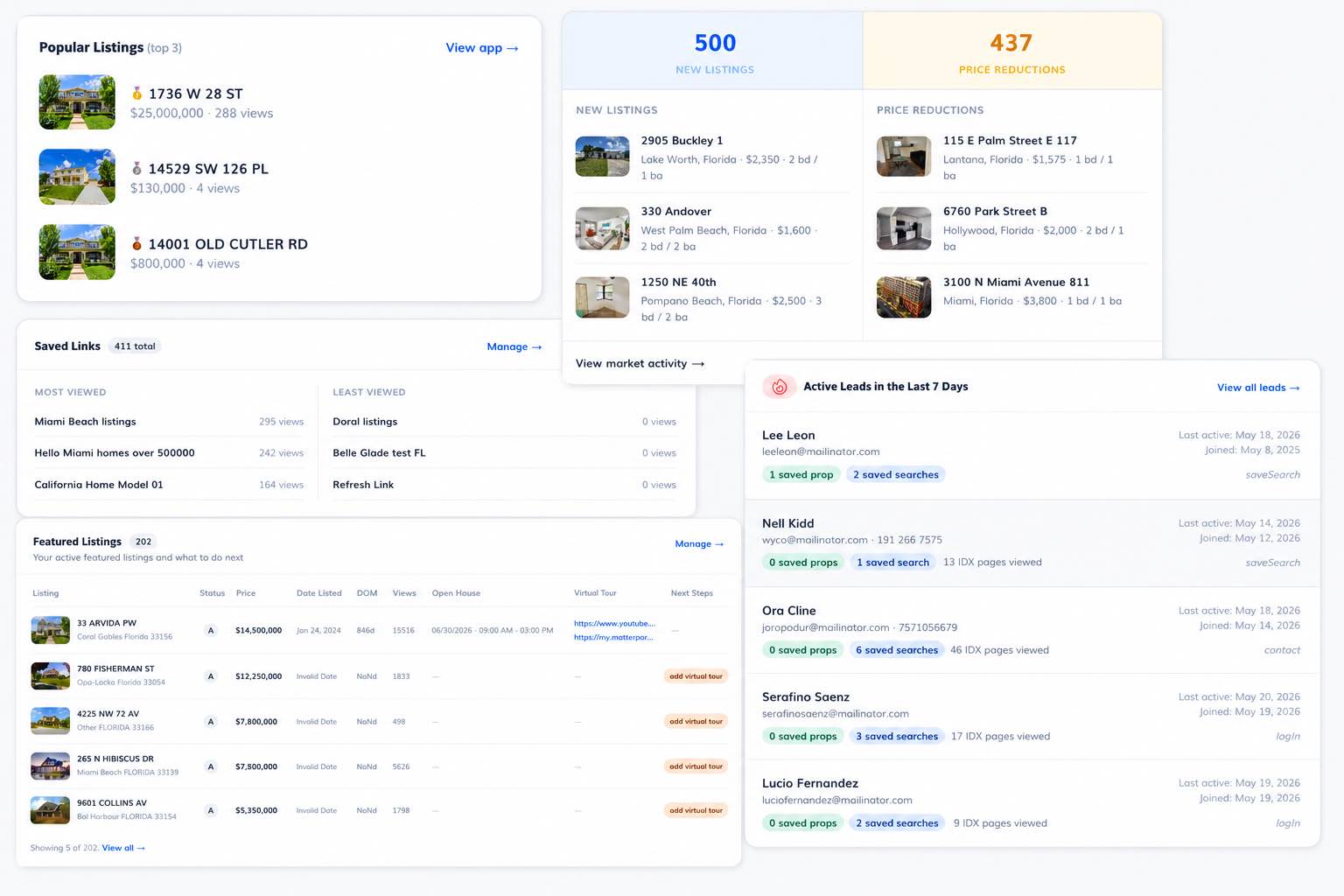
Task: Click Lee Leon's 1 saved prop tag
Action: (801, 474)
